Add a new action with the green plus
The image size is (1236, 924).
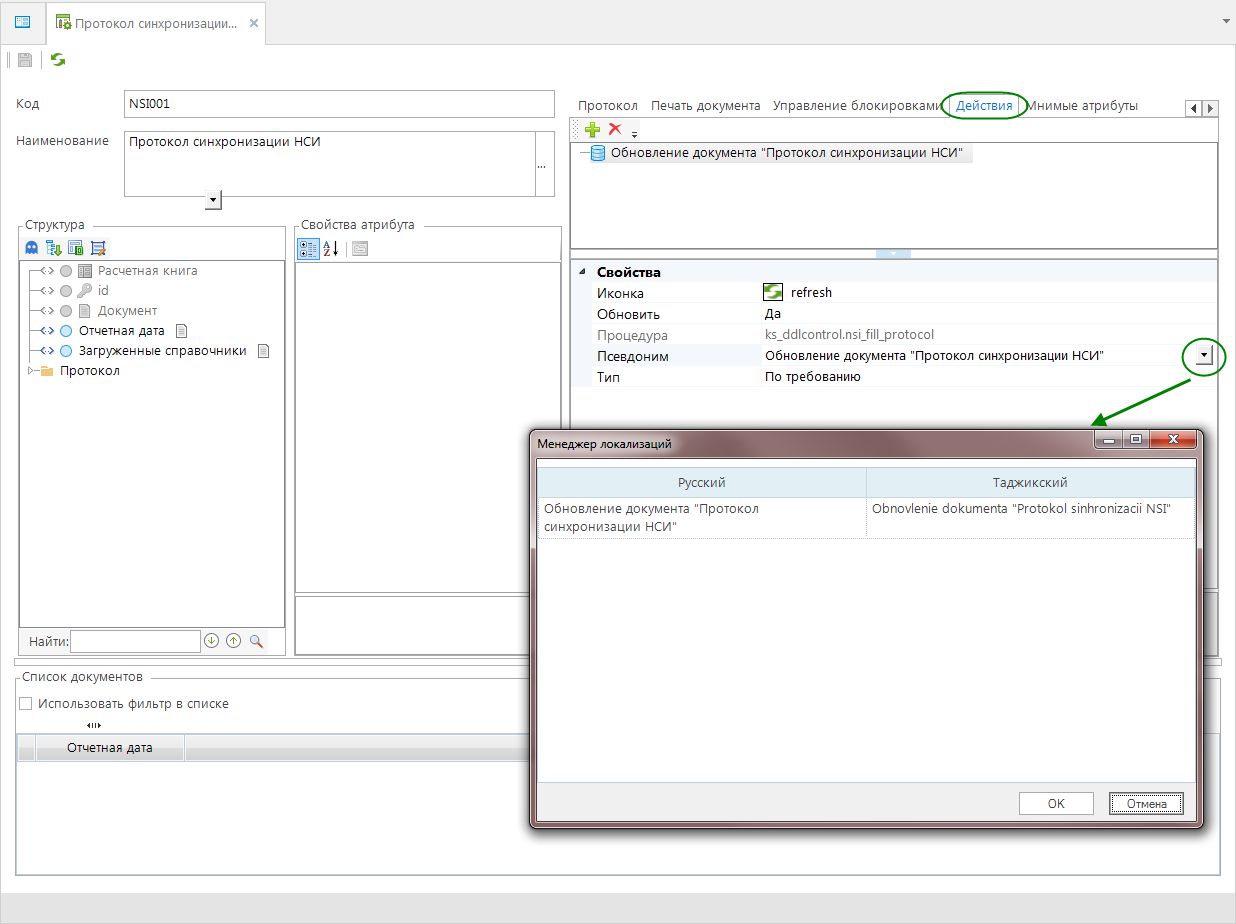click(x=592, y=129)
